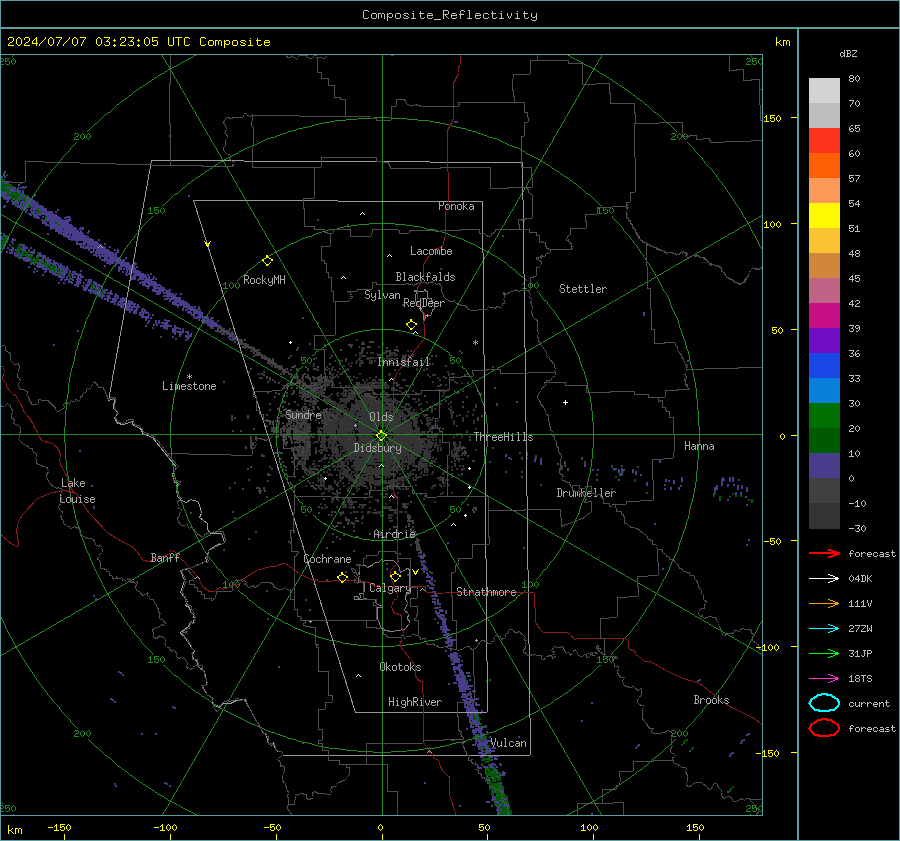Click the 18TS legend label
This screenshot has height=841, width=900.
860,679
